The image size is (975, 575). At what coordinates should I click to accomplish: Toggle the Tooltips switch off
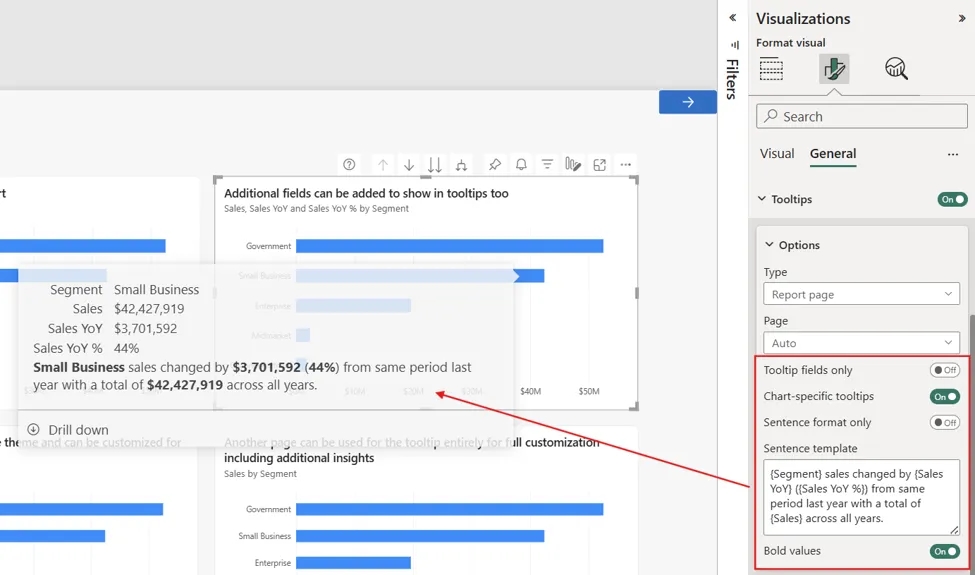pos(952,200)
